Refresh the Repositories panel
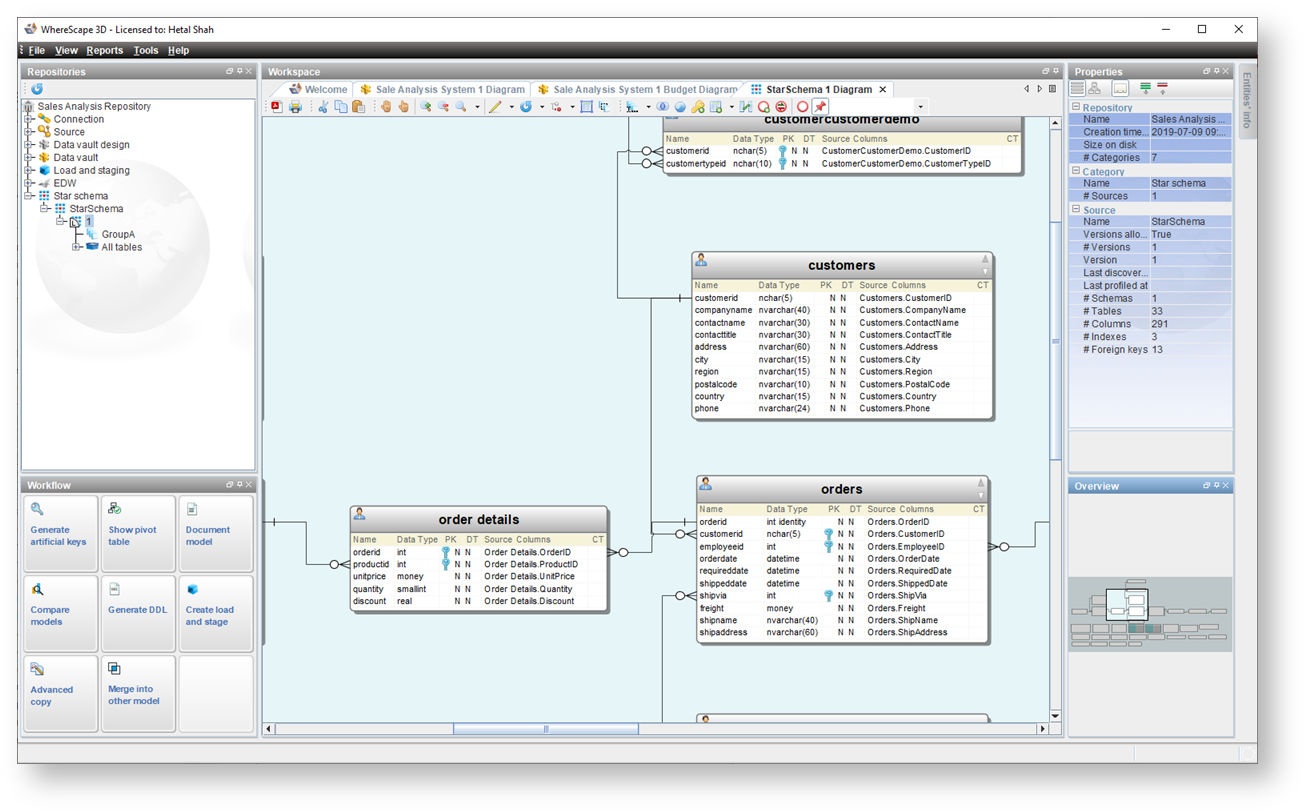This screenshot has height=812, width=1306. pyautogui.click(x=37, y=89)
